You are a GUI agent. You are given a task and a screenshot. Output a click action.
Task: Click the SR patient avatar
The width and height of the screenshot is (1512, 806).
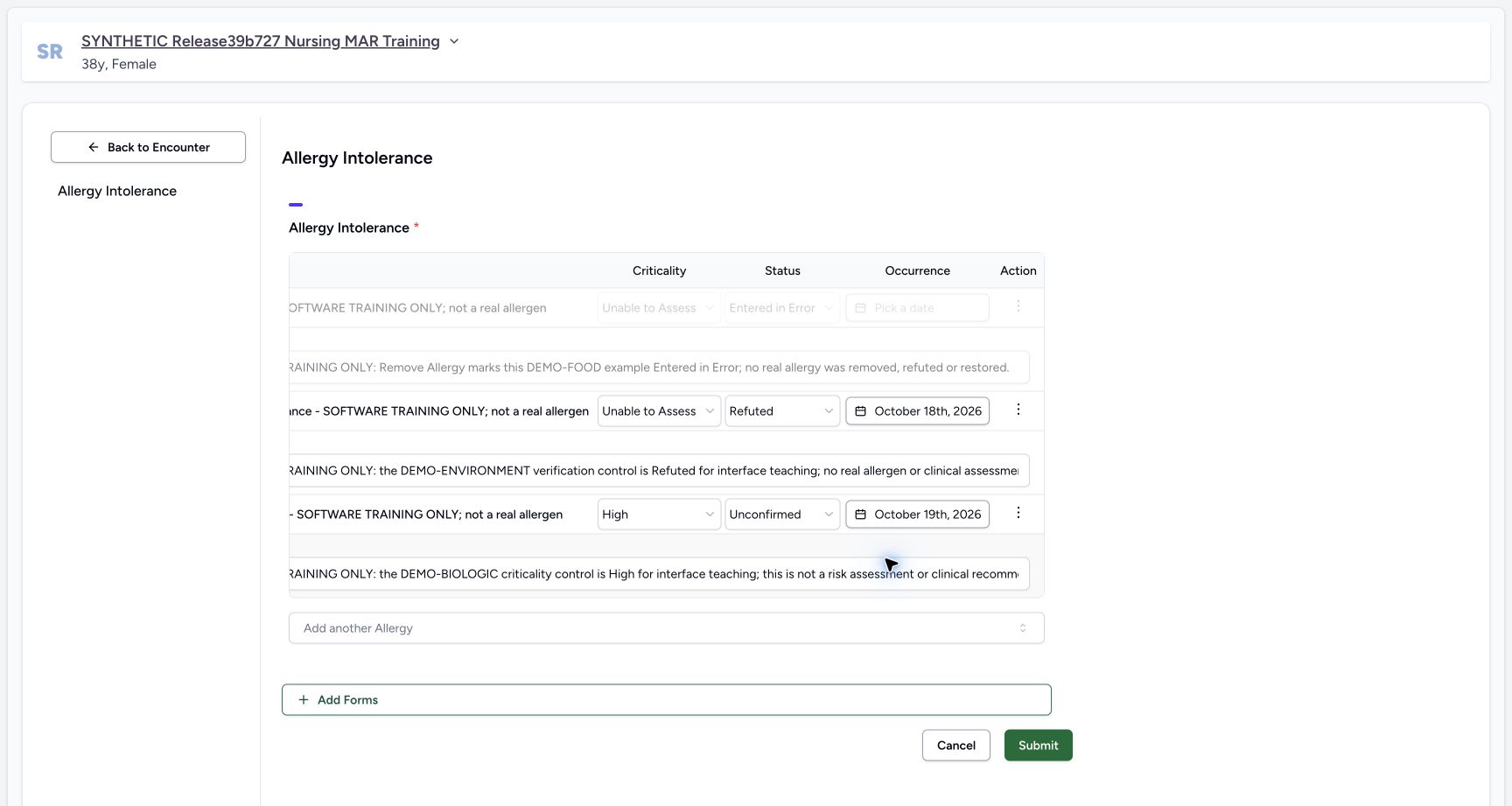[x=50, y=52]
